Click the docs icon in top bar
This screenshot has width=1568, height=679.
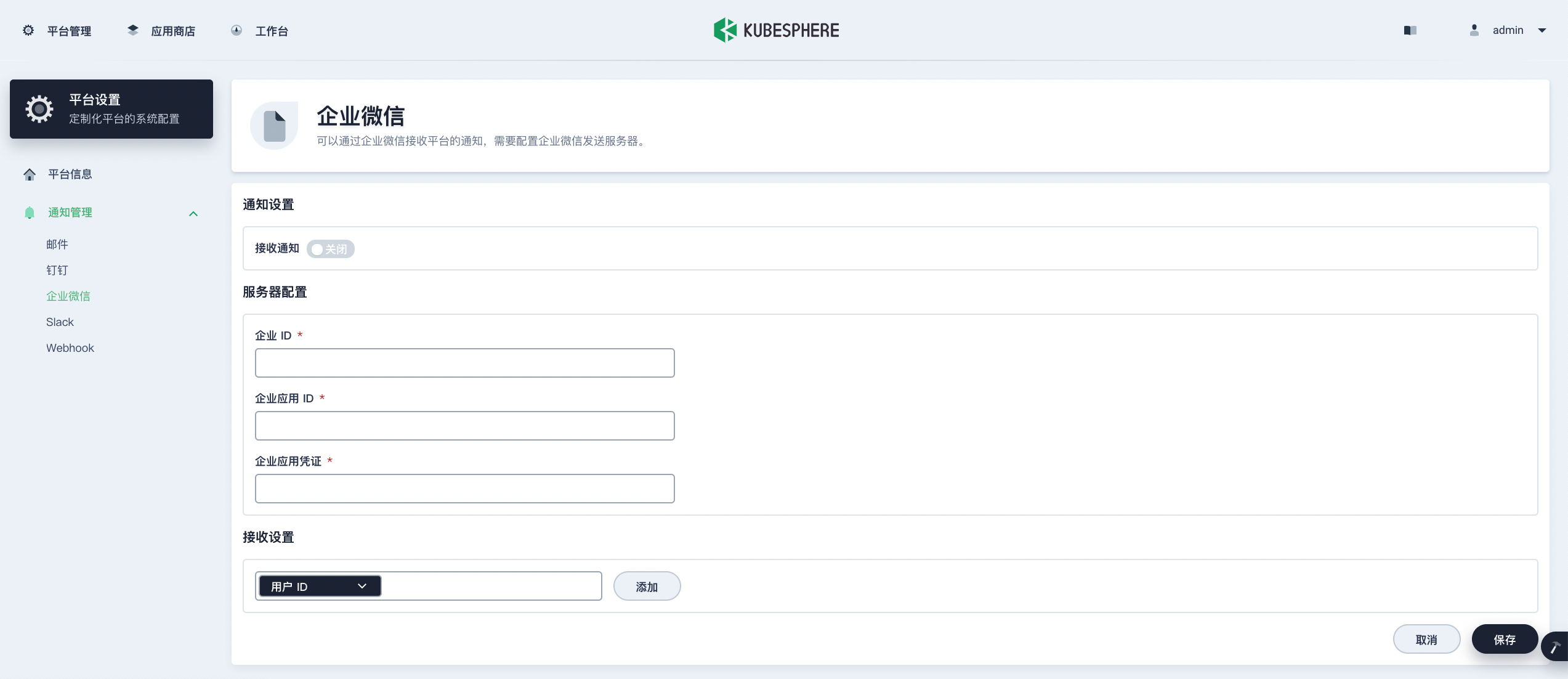pyautogui.click(x=1410, y=30)
